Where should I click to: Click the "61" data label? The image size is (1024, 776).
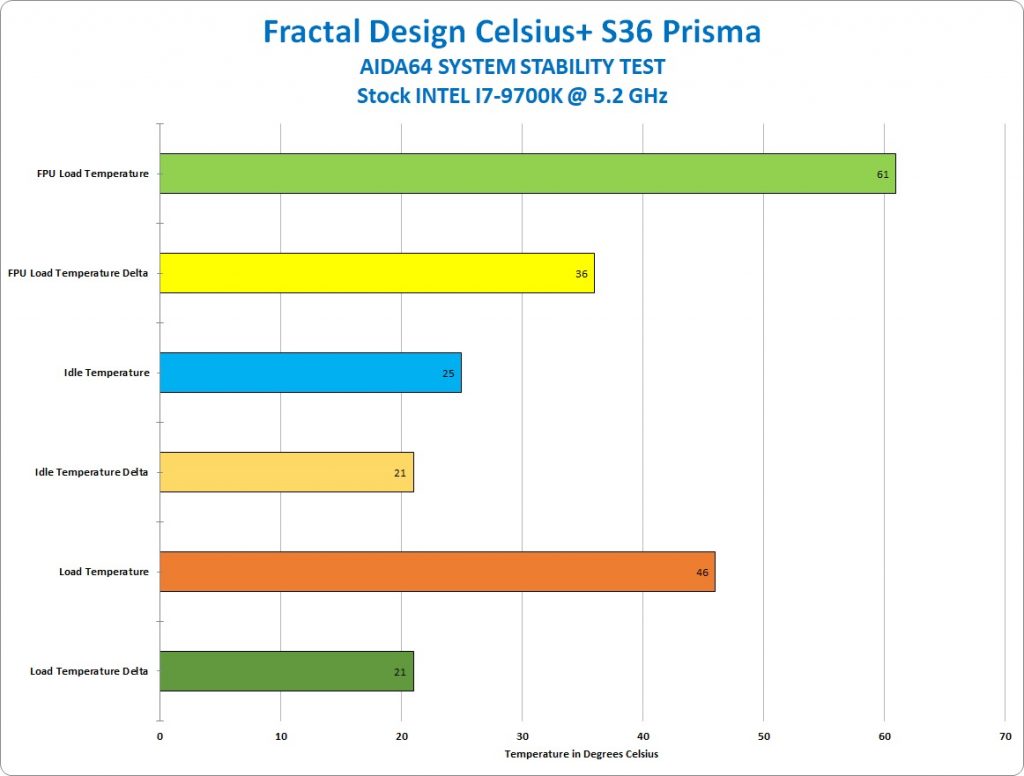[883, 174]
